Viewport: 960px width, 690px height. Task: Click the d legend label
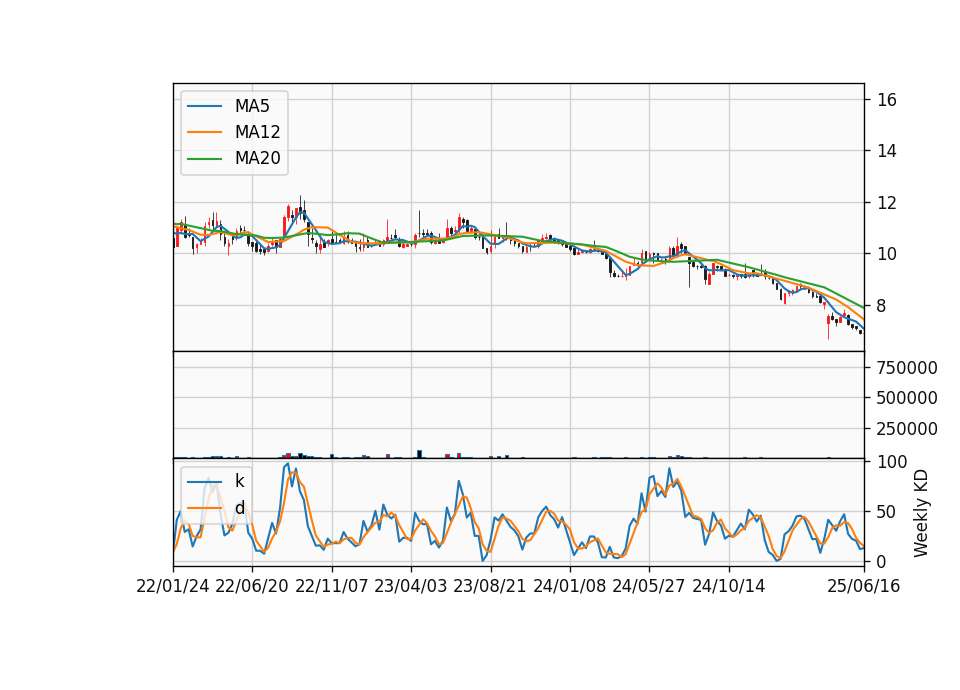[x=239, y=508]
